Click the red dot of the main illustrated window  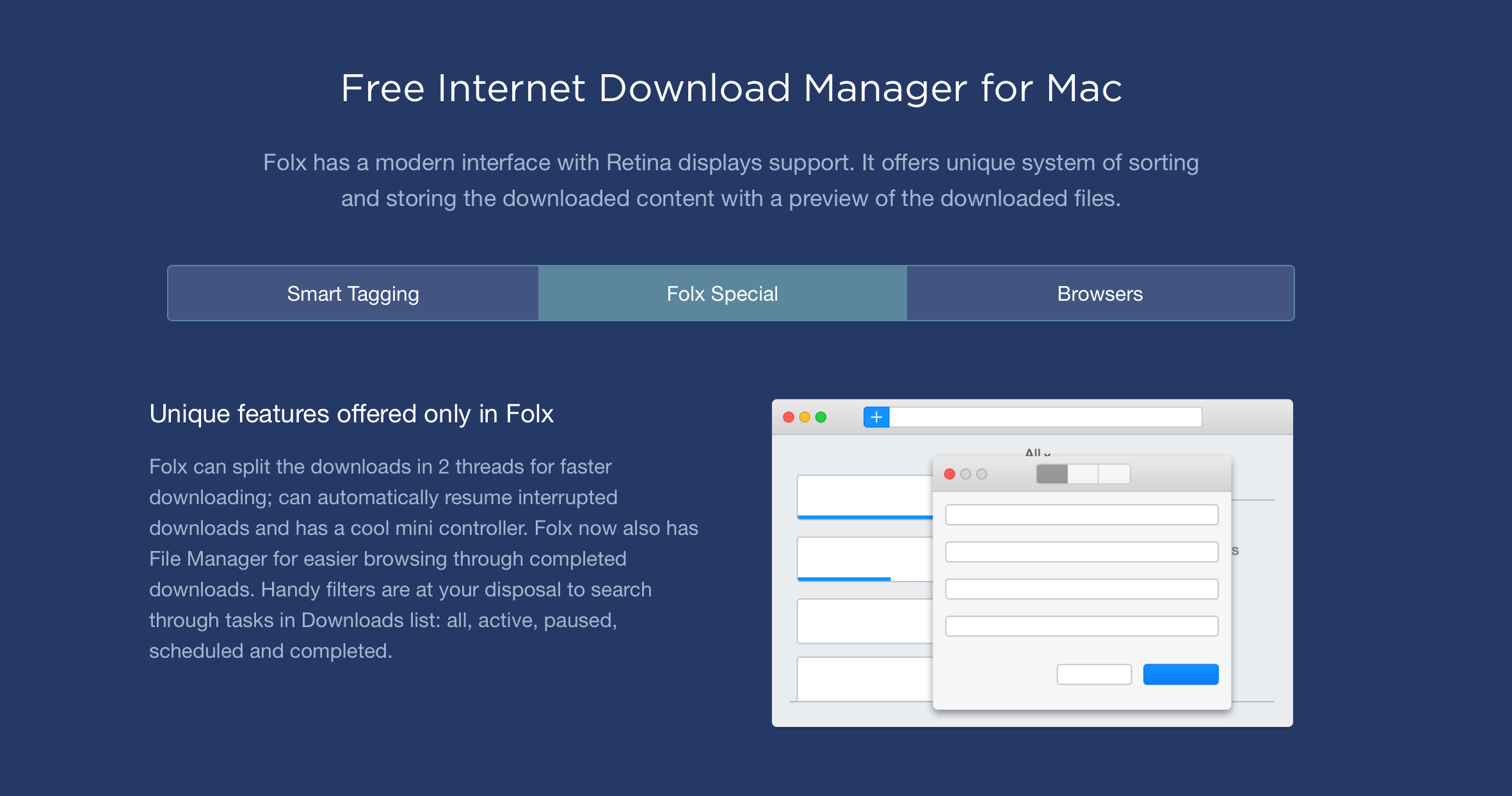(789, 417)
